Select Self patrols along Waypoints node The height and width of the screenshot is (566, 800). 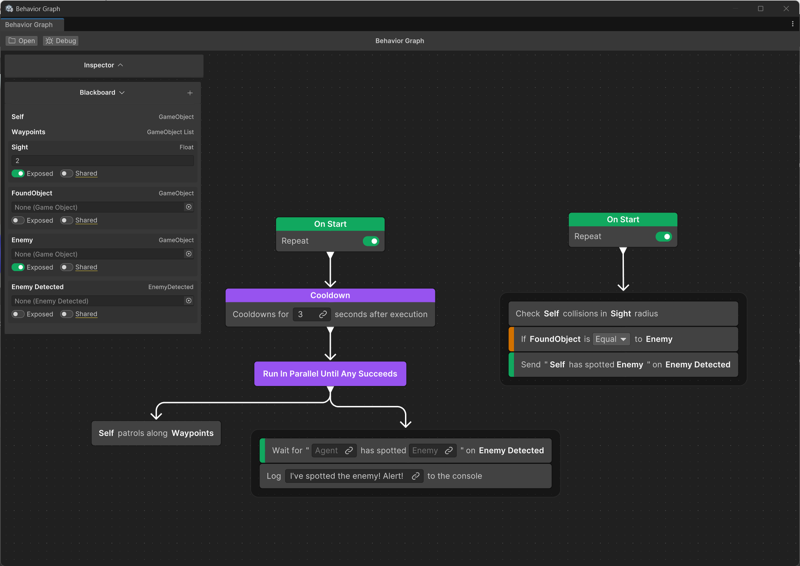point(156,433)
